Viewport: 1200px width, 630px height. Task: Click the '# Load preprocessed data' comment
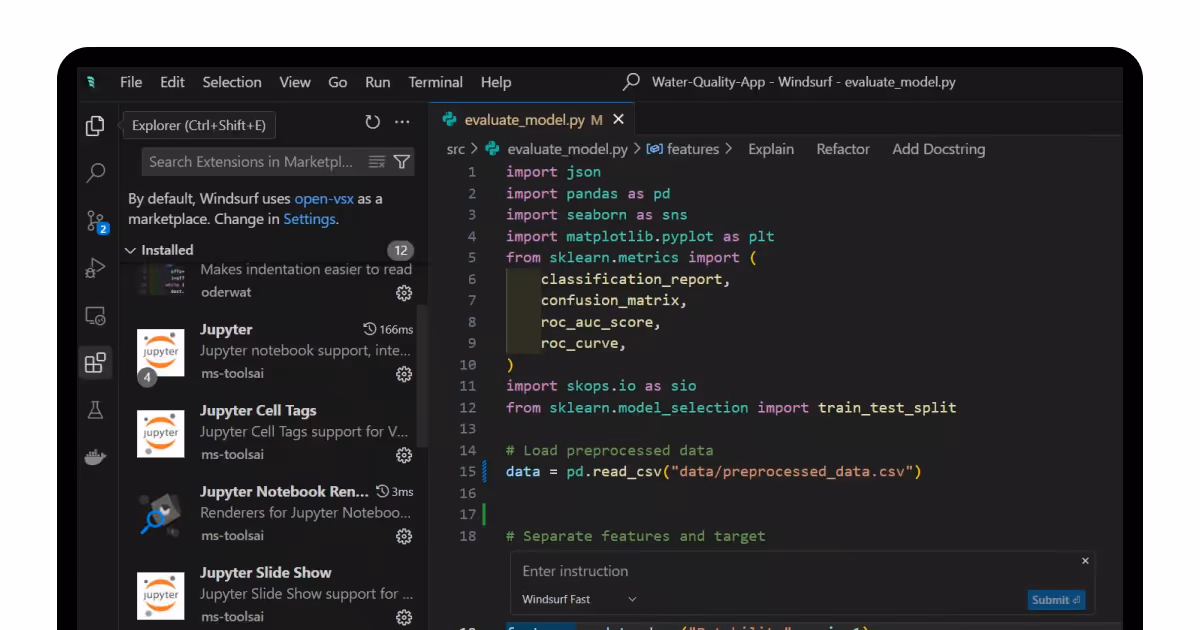(610, 450)
